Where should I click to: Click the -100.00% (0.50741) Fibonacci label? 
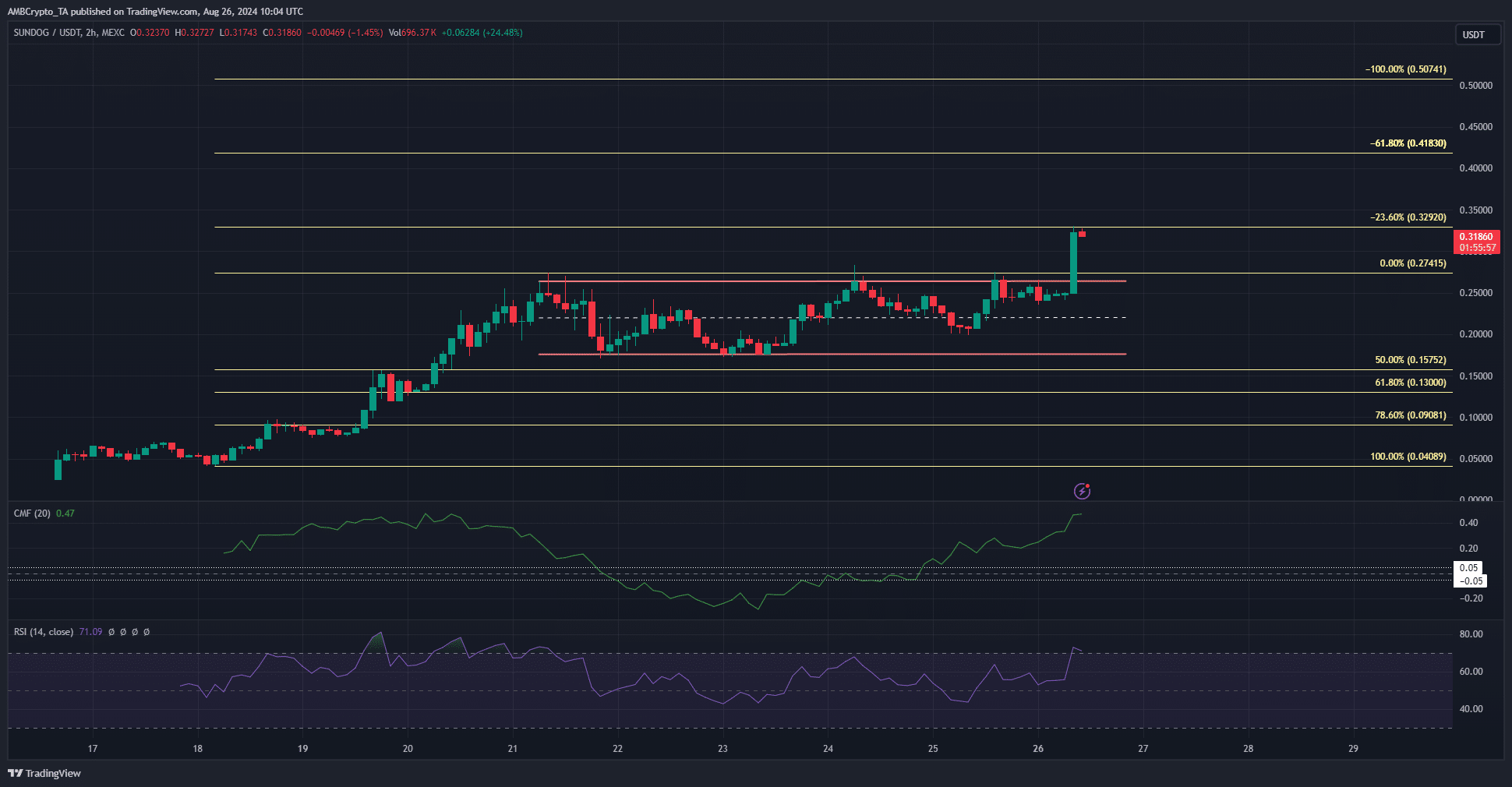(x=1405, y=69)
